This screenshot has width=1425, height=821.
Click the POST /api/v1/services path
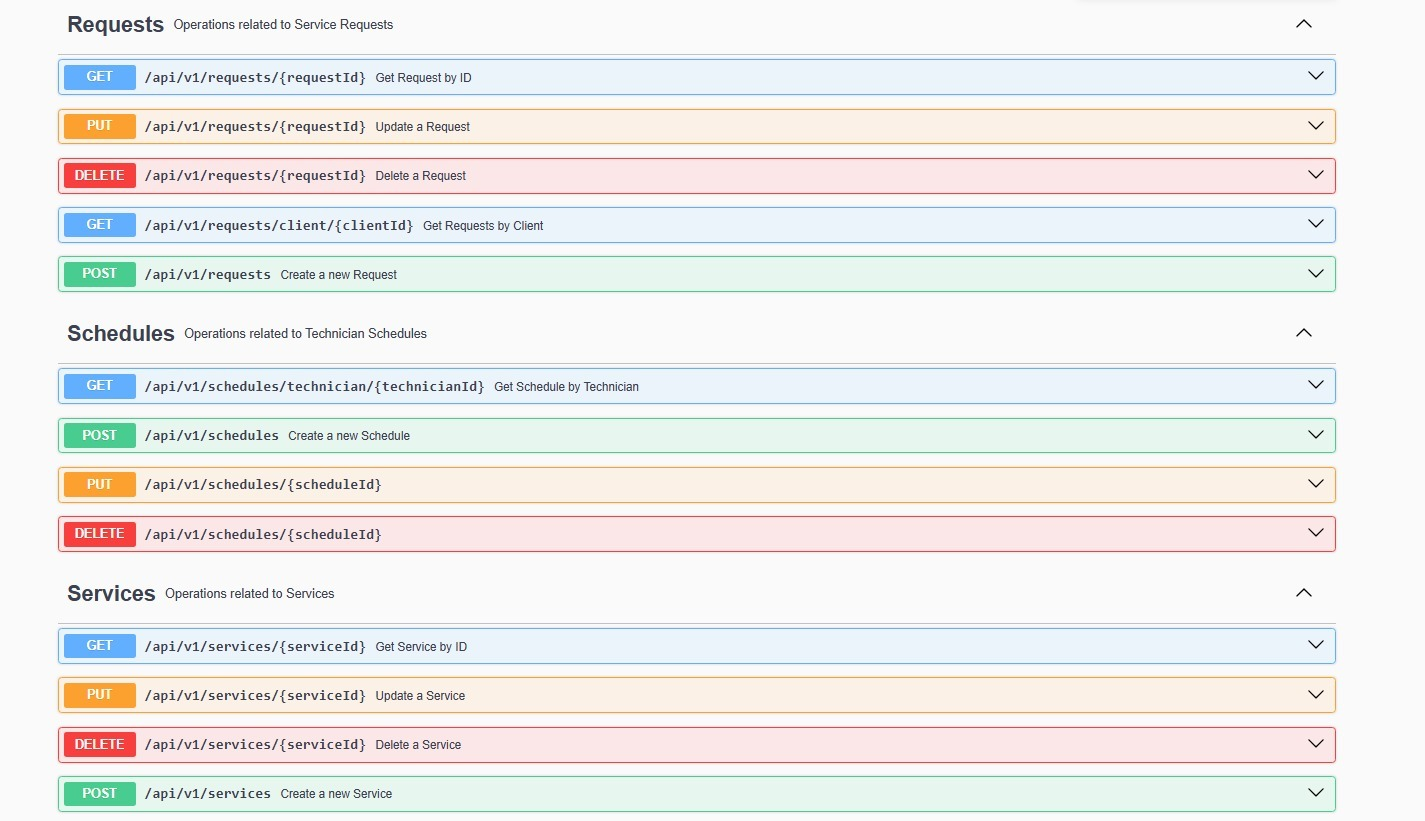[208, 793]
